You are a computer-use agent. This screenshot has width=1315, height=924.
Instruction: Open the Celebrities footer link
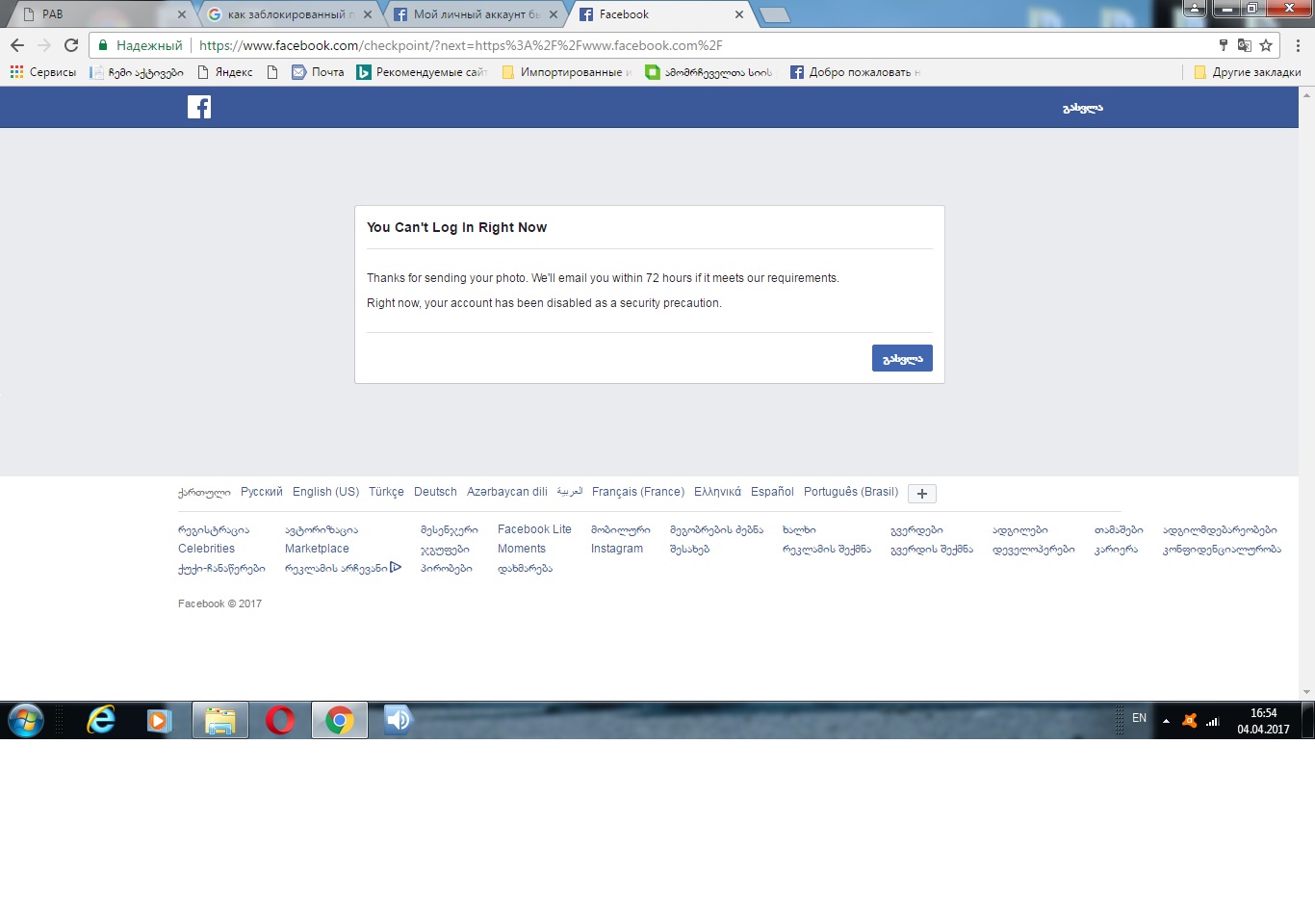(x=206, y=549)
